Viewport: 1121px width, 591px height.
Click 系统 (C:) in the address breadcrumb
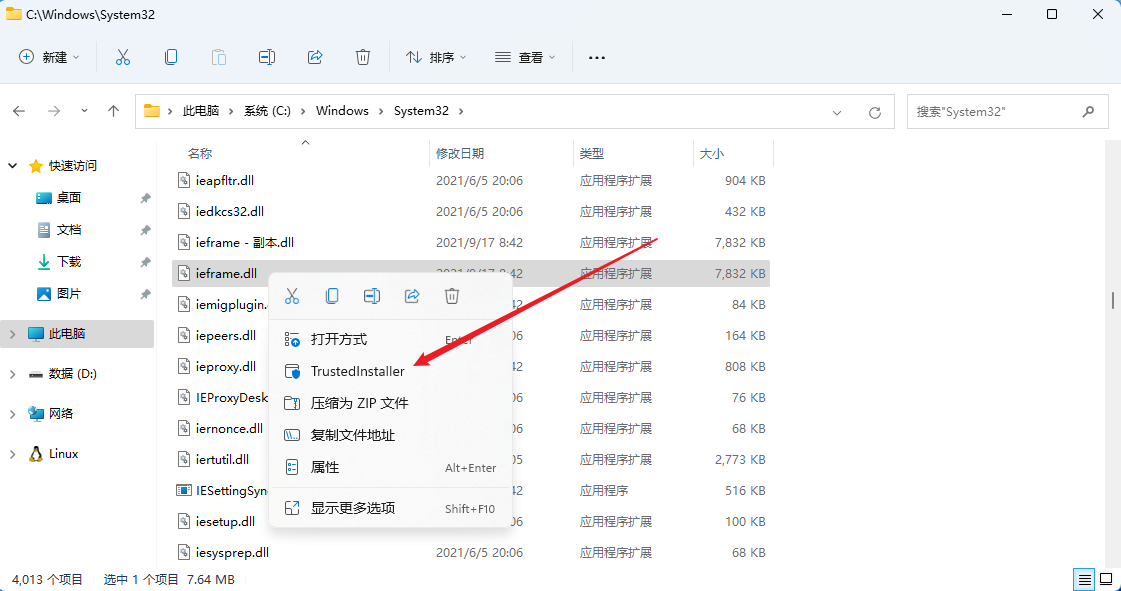(267, 111)
